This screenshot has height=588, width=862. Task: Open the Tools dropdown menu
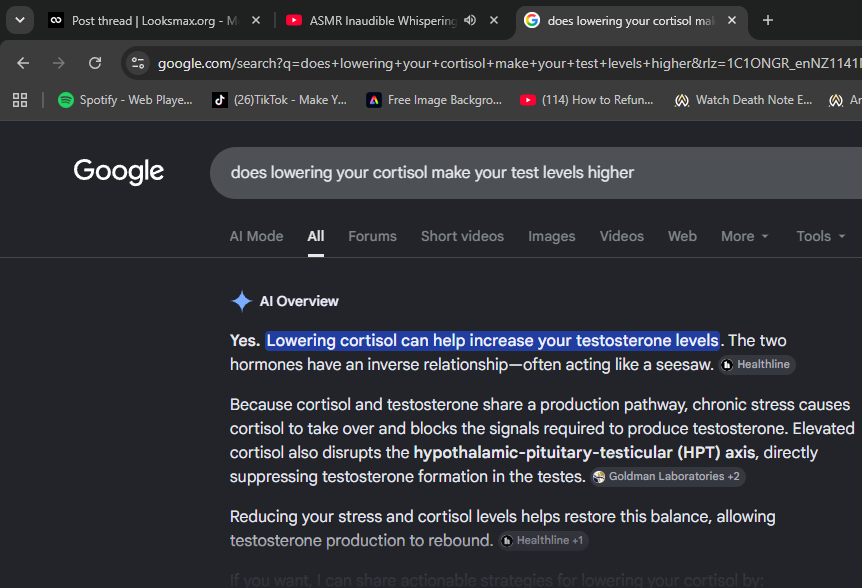pyautogui.click(x=820, y=236)
